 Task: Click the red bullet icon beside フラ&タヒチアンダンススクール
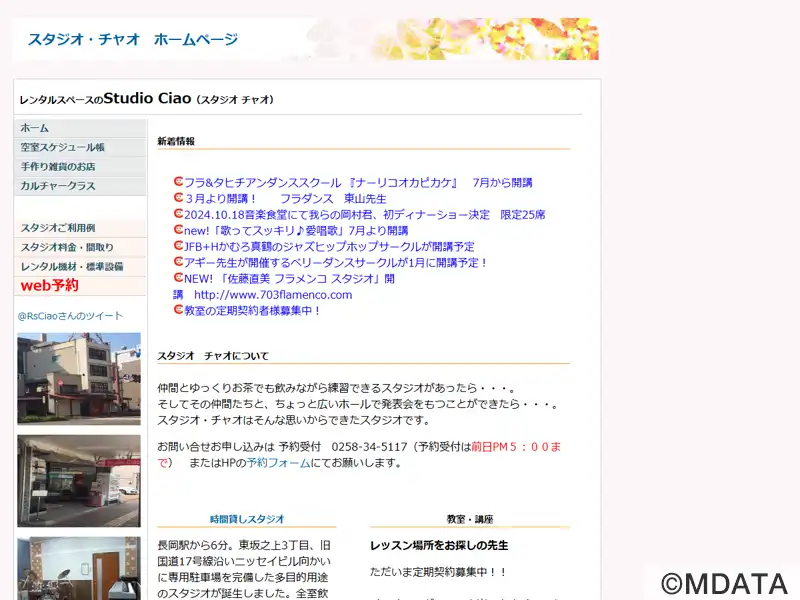[x=178, y=182]
